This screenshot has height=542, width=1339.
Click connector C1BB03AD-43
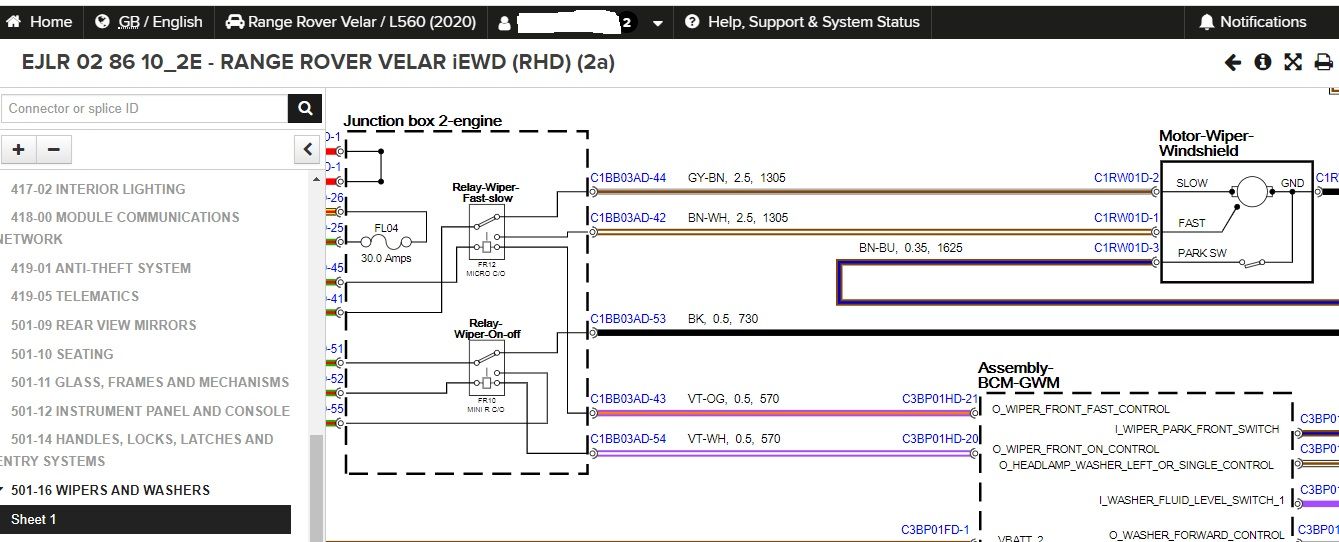pyautogui.click(x=628, y=399)
